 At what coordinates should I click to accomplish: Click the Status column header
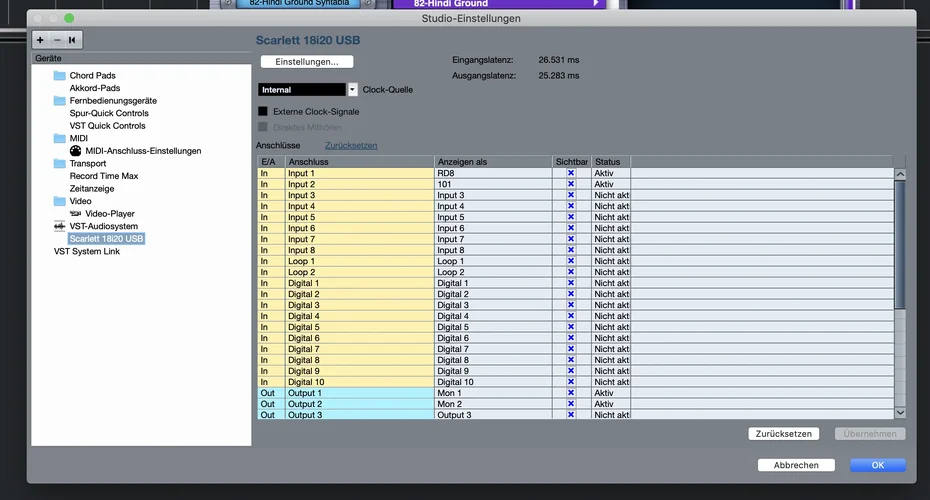[x=611, y=162]
